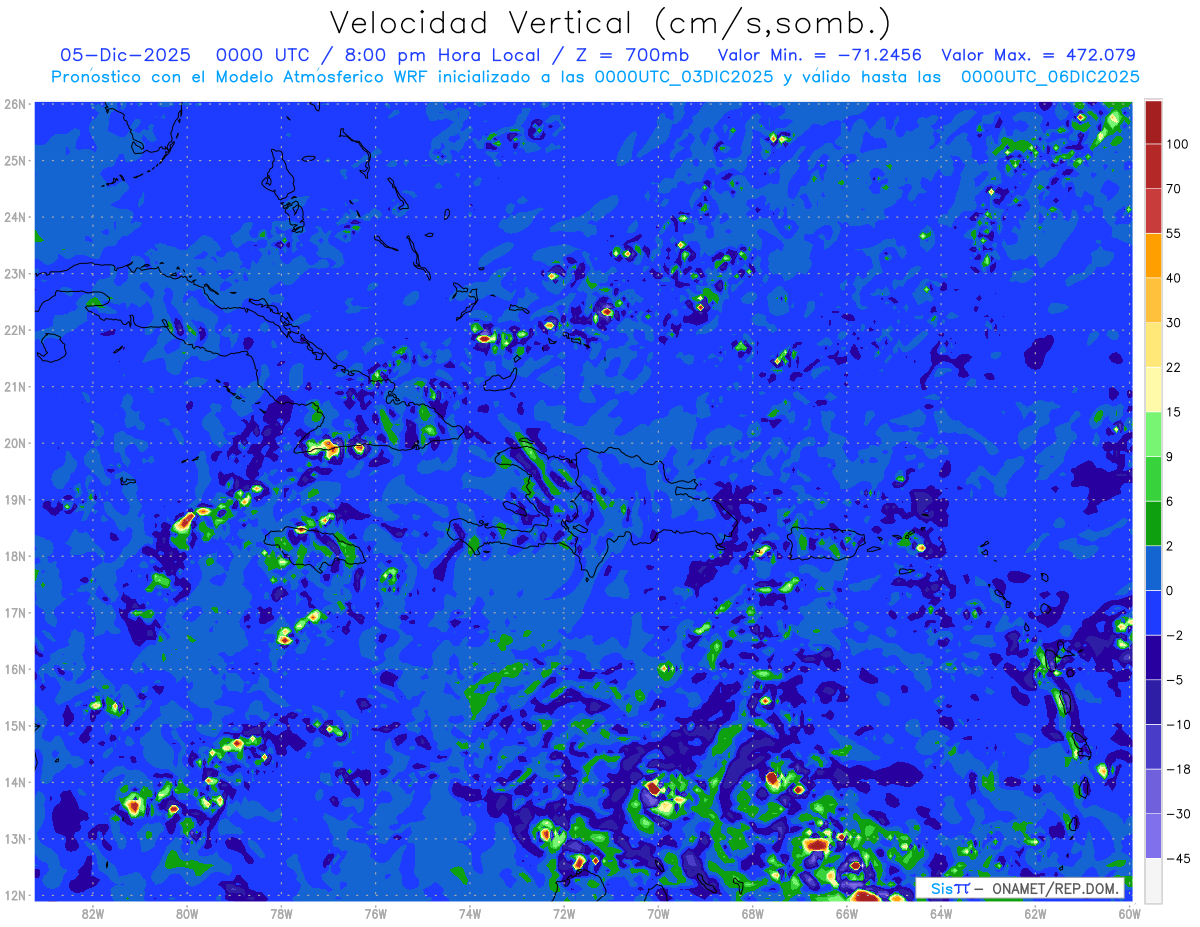Viewport: 1200px width, 927px height.
Task: Pick the lavender swatch between -45 and -30
Action: click(x=1153, y=834)
